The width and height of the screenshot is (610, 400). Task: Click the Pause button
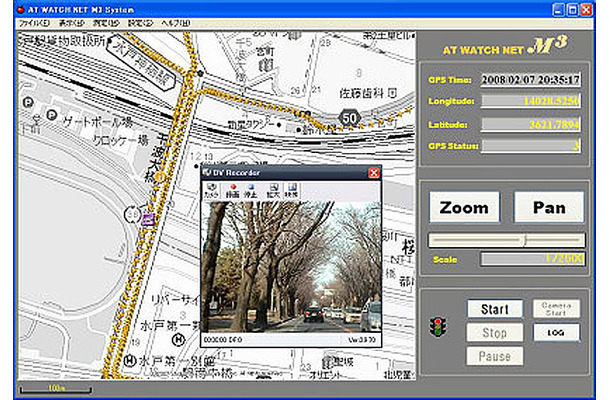495,356
